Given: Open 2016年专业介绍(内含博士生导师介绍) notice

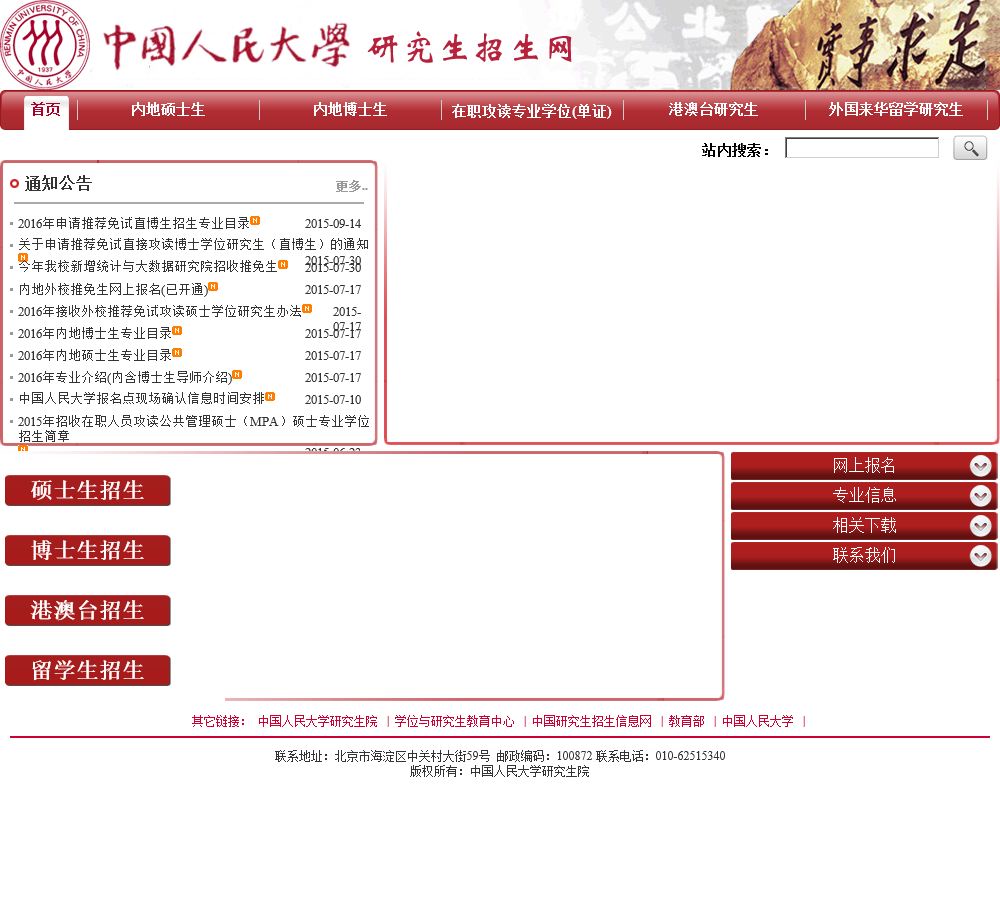Looking at the screenshot, I should click(x=125, y=378).
